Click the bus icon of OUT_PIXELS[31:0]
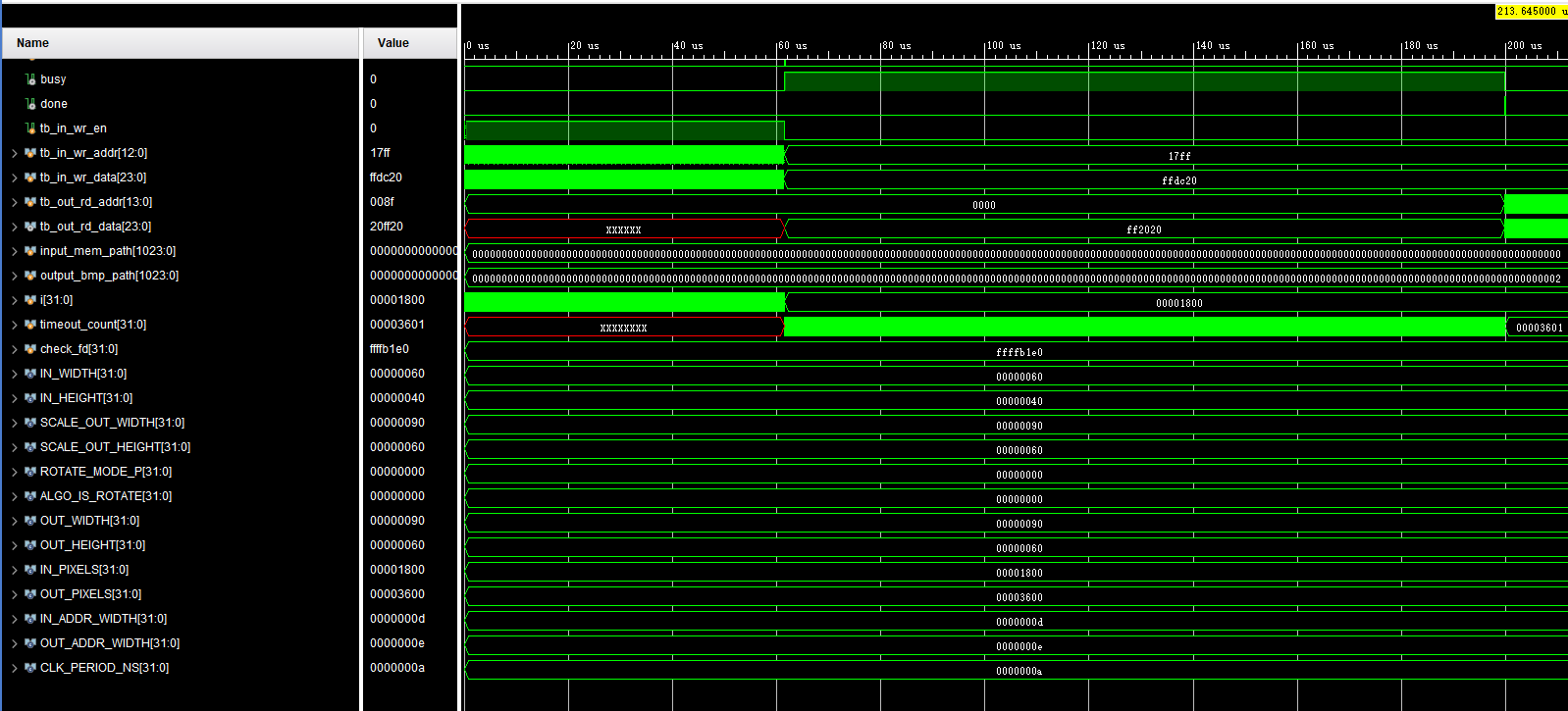This screenshot has width=1568, height=711. pyautogui.click(x=30, y=594)
